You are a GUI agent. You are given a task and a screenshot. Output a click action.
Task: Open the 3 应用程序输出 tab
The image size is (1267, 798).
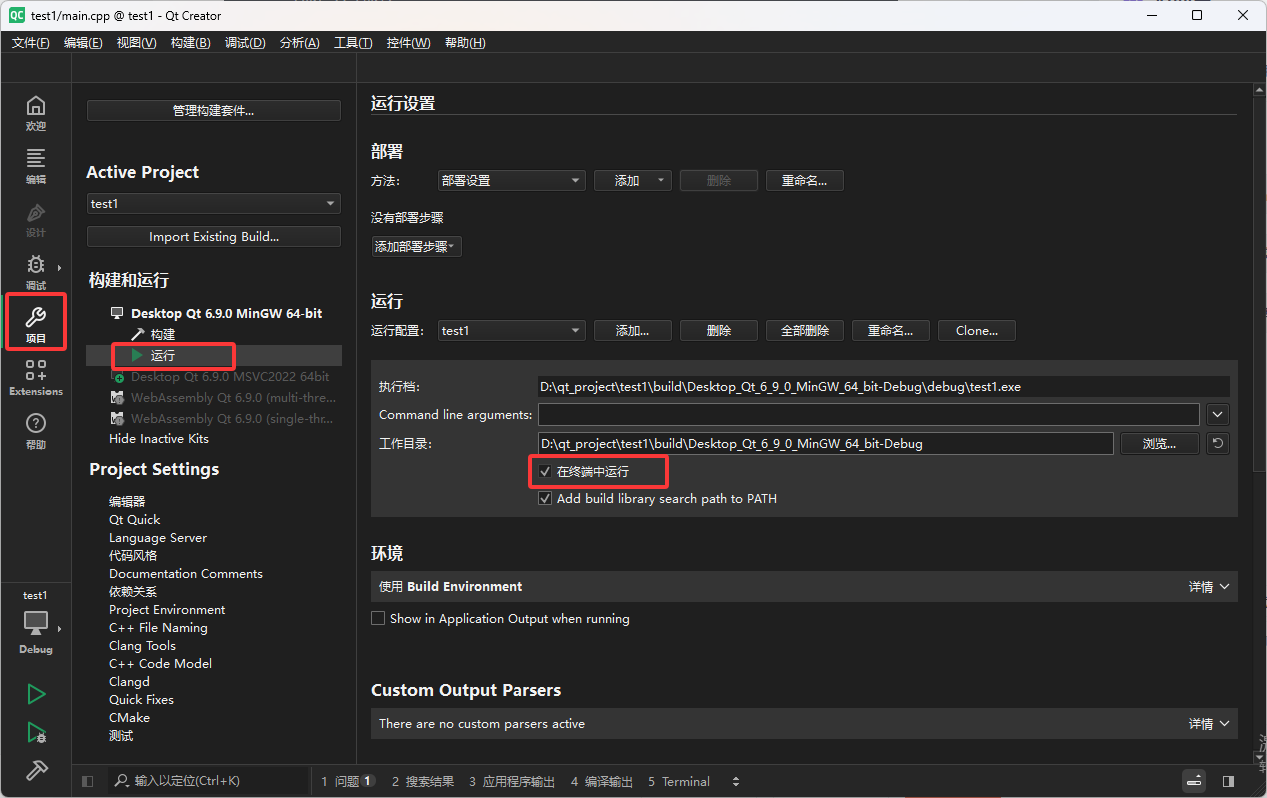coord(512,781)
